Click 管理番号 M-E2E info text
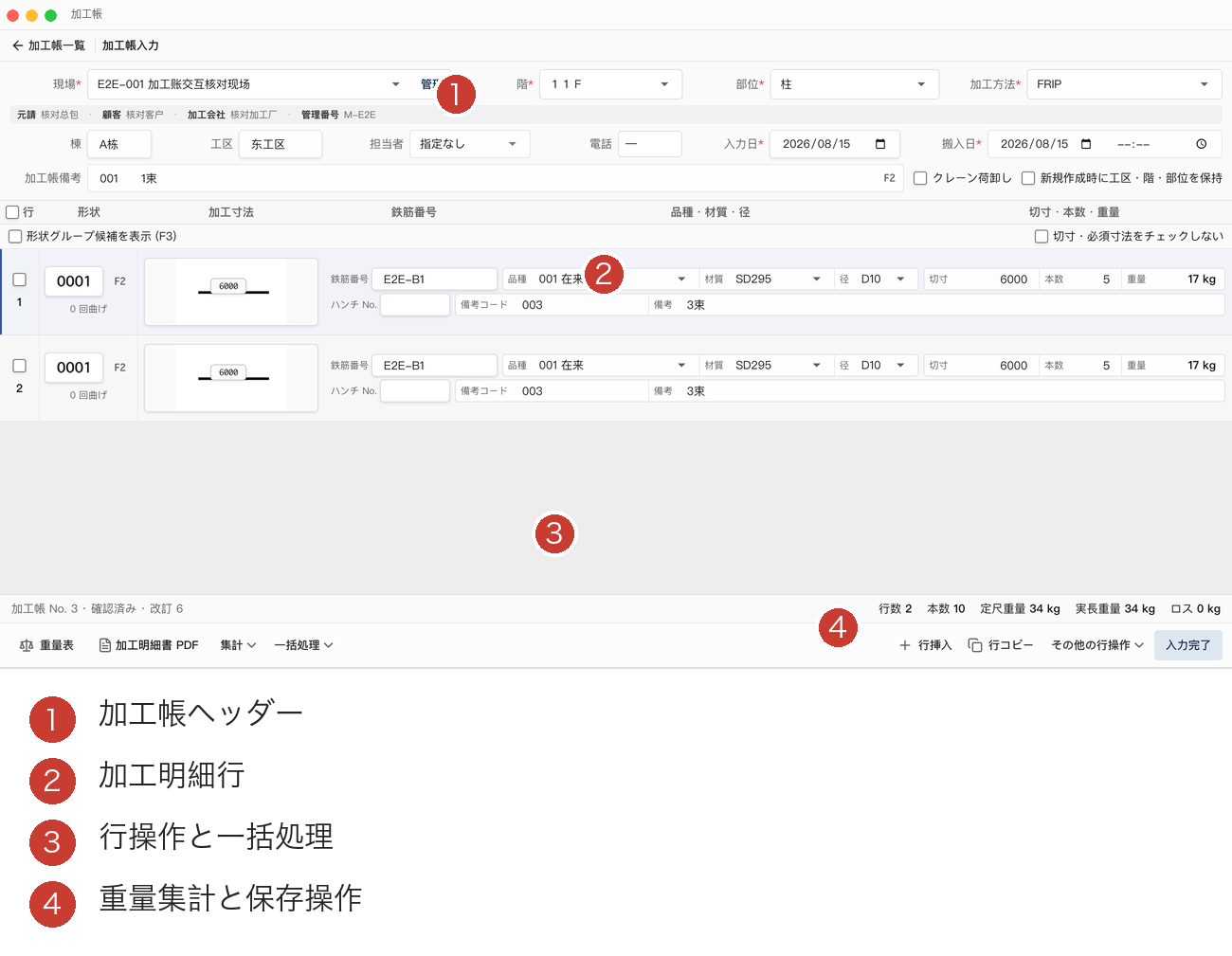The width and height of the screenshot is (1232, 956). point(338,115)
